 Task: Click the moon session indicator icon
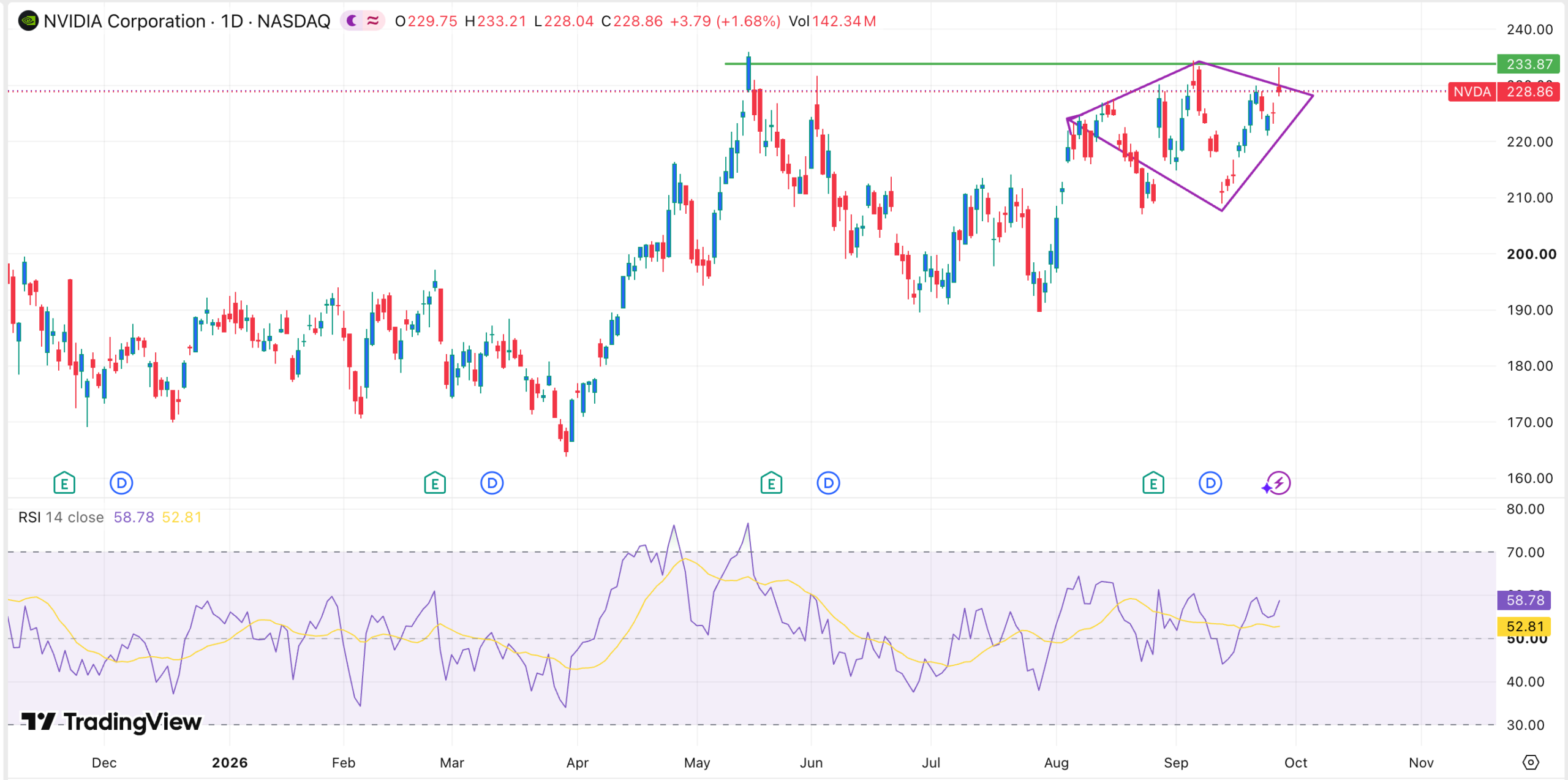pos(352,21)
